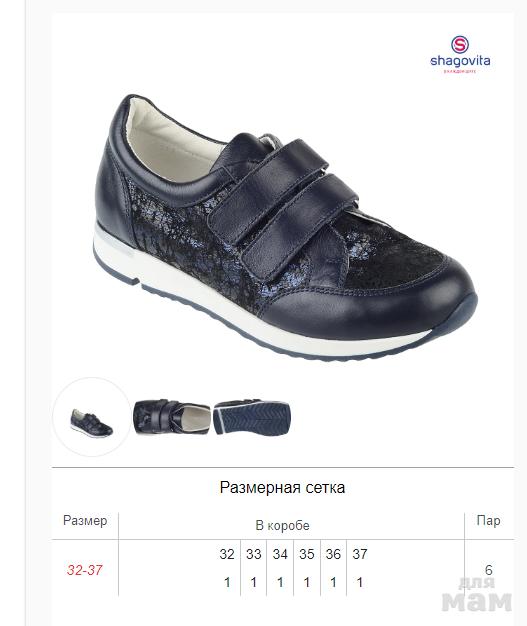Viewport: 527px width, 626px height.
Task: Click the shagovita brand name text
Action: coord(460,61)
